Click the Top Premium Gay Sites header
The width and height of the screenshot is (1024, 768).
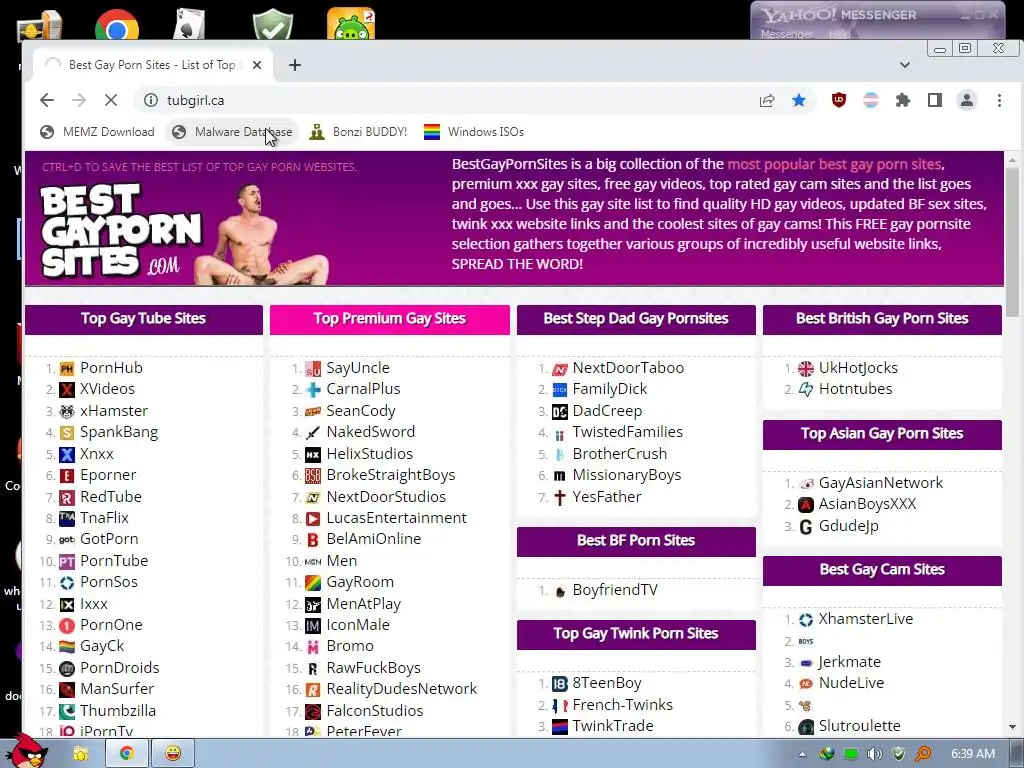coord(390,319)
